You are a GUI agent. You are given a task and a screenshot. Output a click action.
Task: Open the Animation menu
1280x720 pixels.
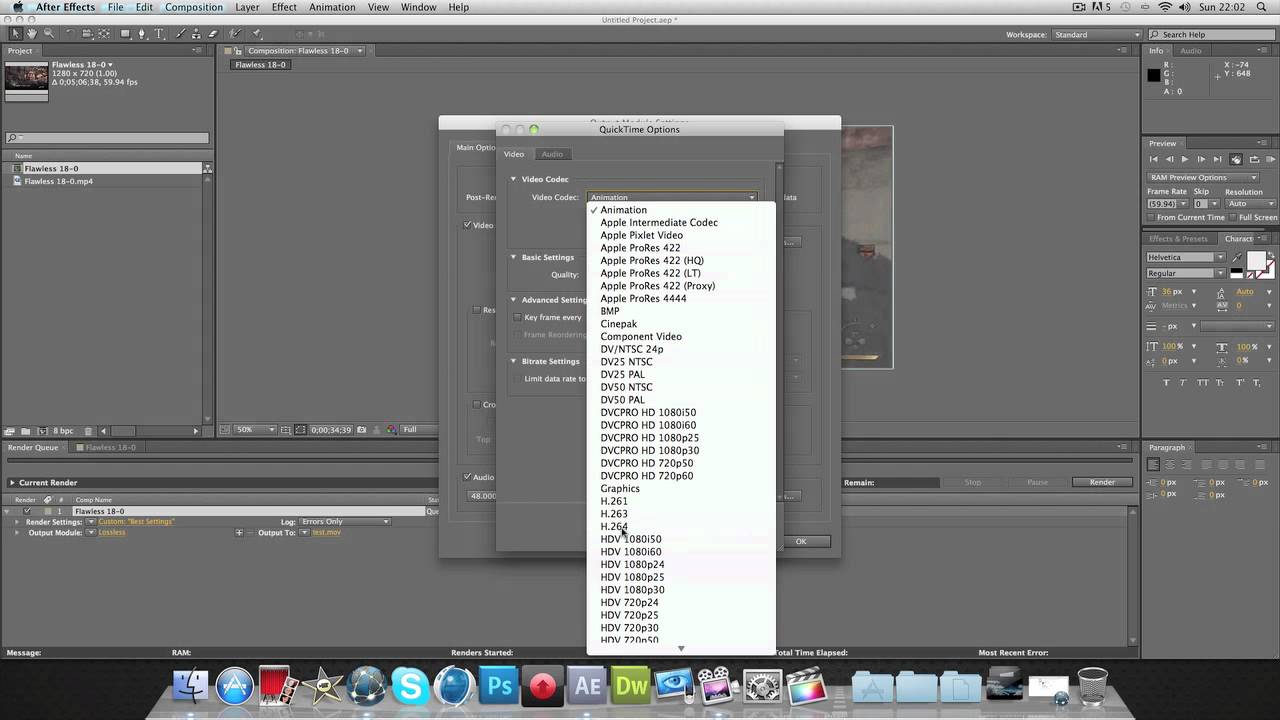tap(332, 7)
